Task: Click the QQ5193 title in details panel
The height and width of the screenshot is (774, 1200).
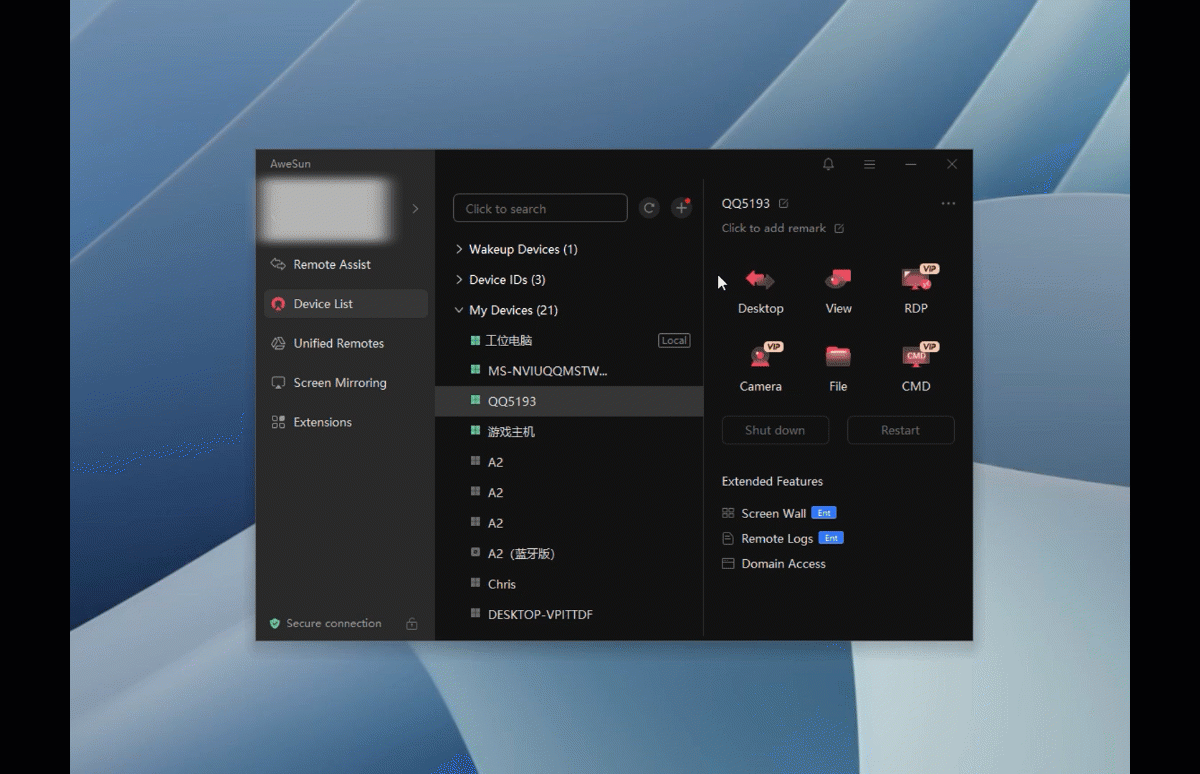Action: tap(746, 204)
